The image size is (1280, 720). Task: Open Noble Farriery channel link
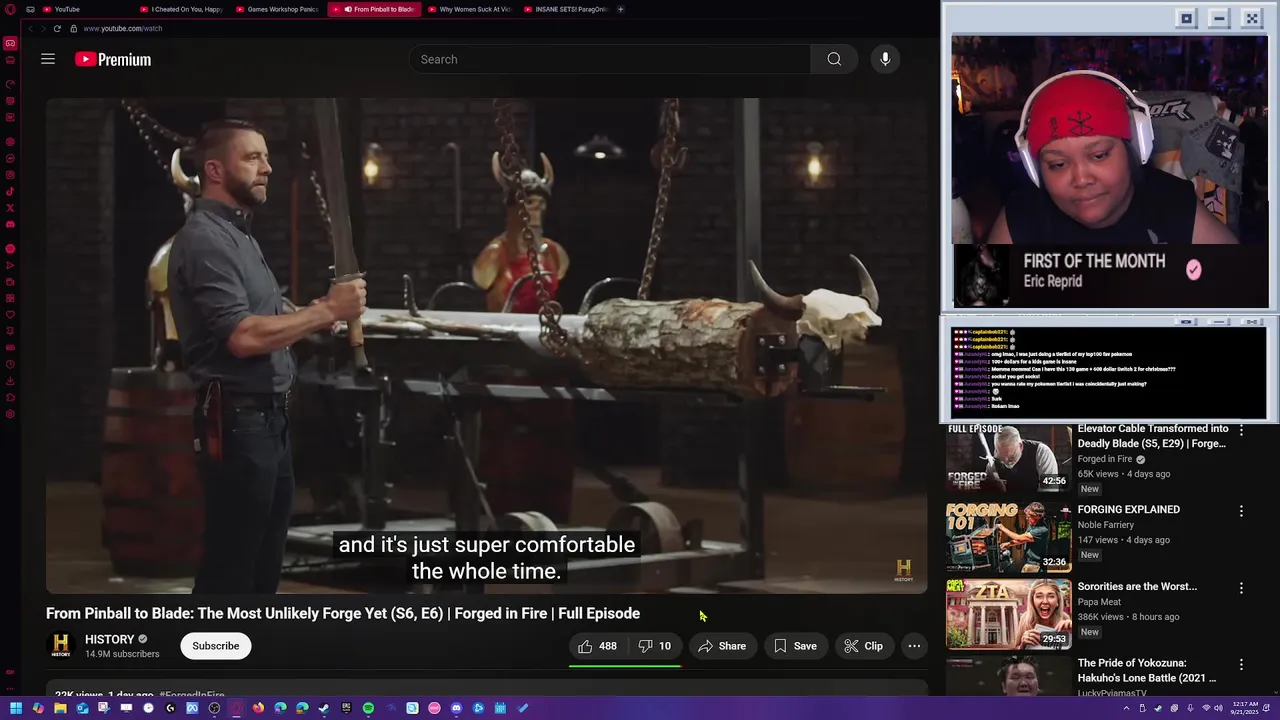(1106, 525)
